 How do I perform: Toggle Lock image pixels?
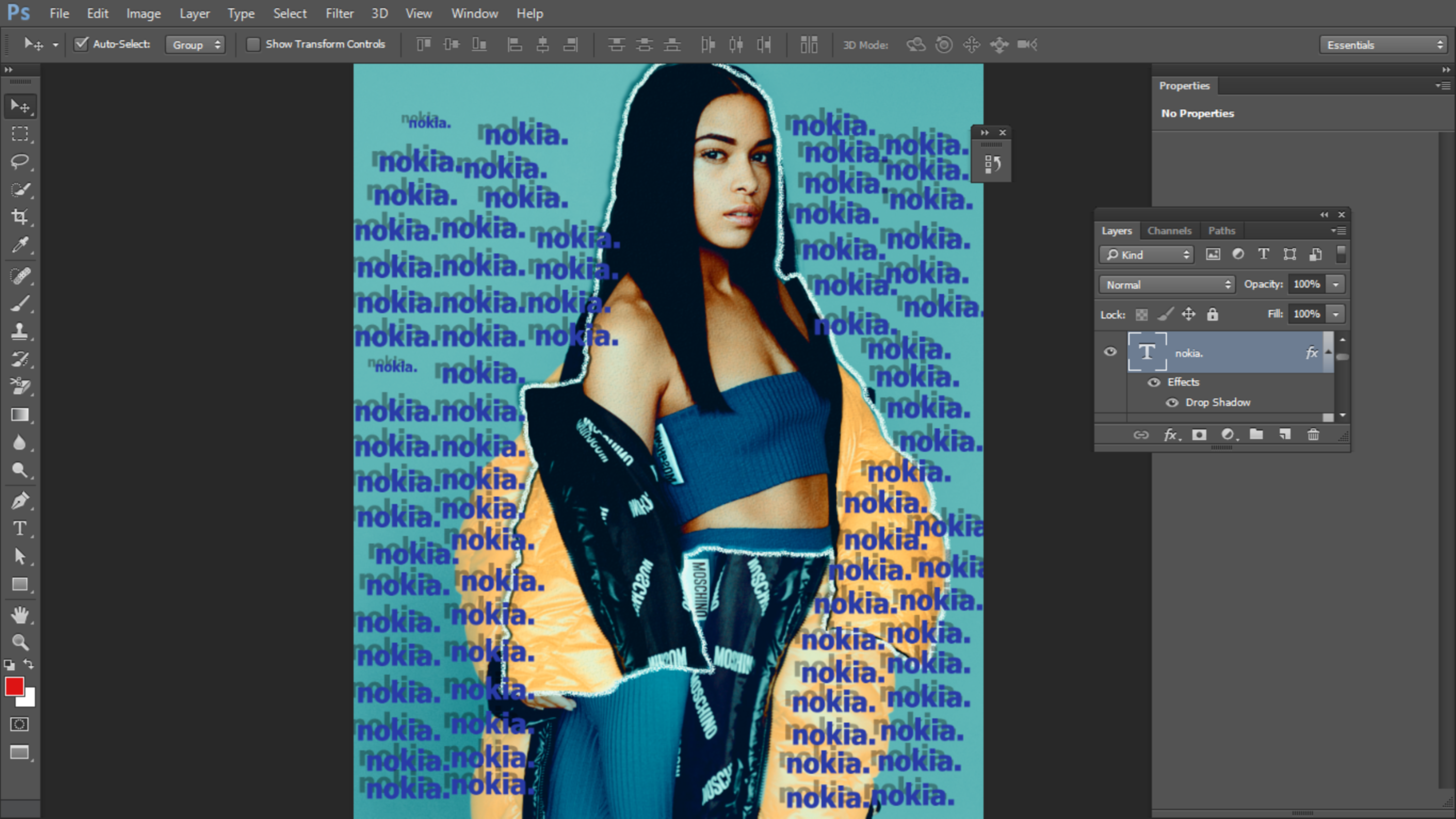1165,314
